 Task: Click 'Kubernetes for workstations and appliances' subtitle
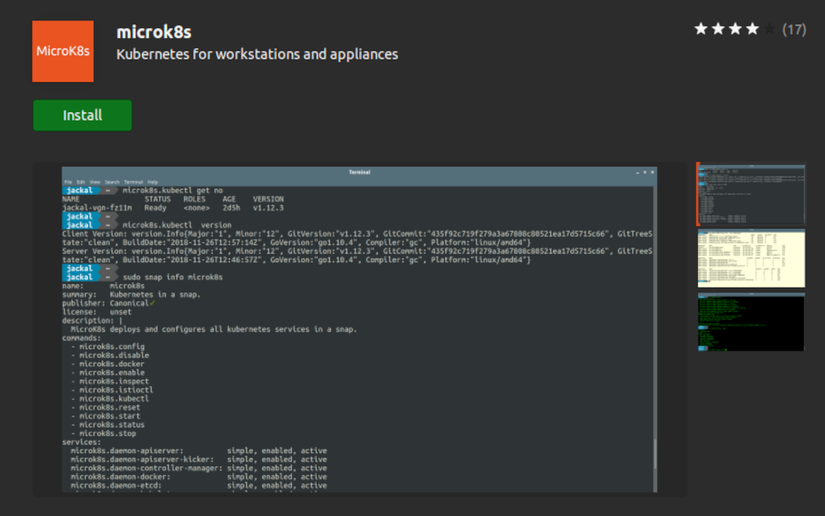[257, 54]
